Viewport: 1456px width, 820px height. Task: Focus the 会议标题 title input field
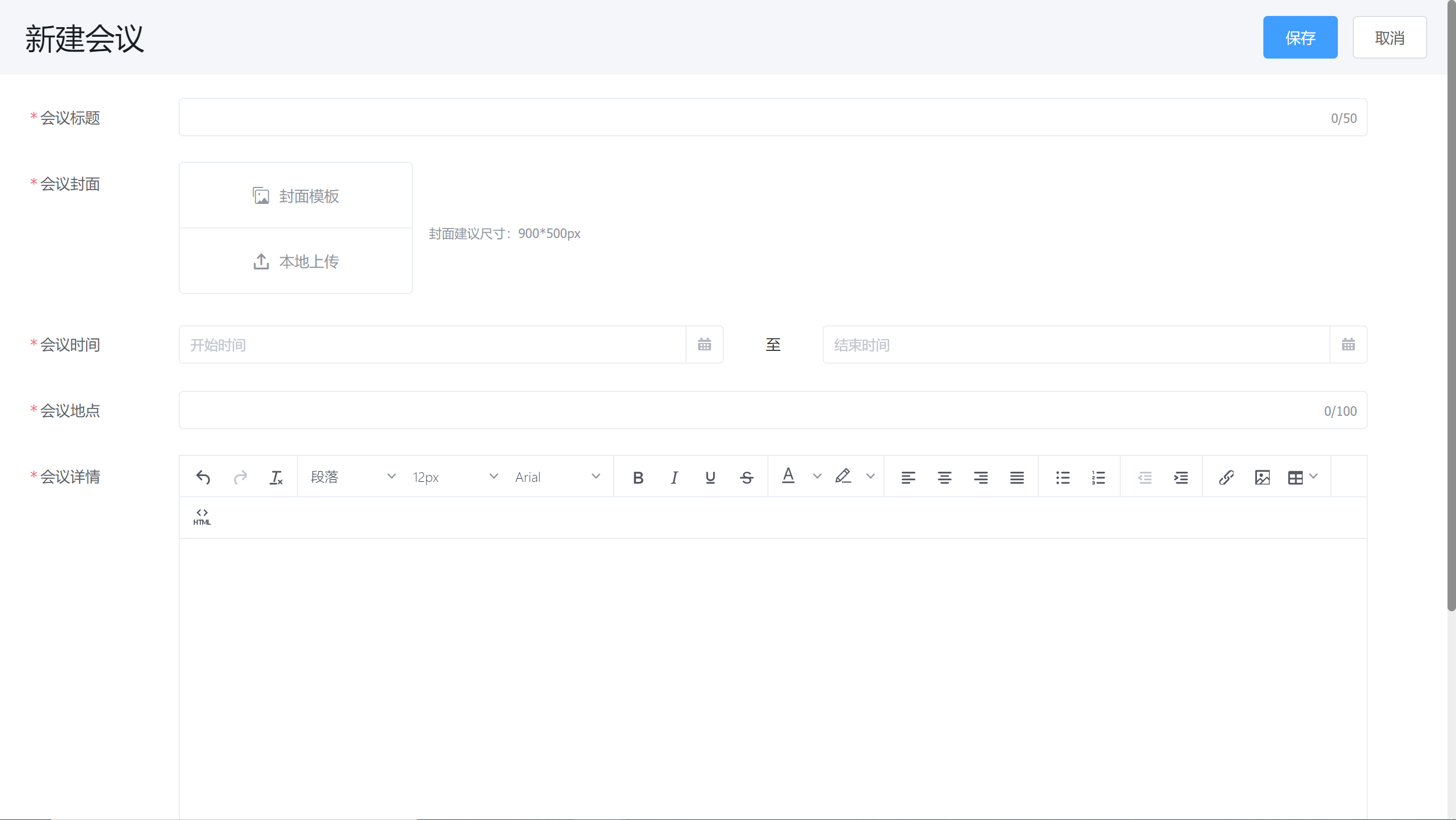pos(773,118)
